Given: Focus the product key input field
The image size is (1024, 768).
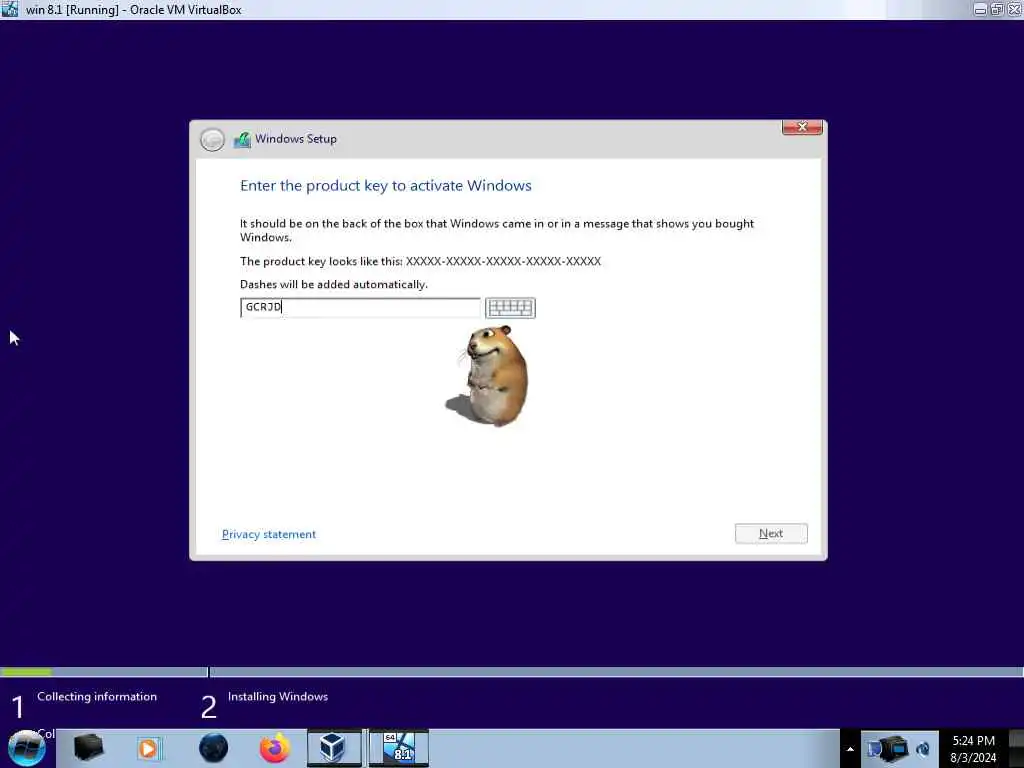Looking at the screenshot, I should coord(360,308).
